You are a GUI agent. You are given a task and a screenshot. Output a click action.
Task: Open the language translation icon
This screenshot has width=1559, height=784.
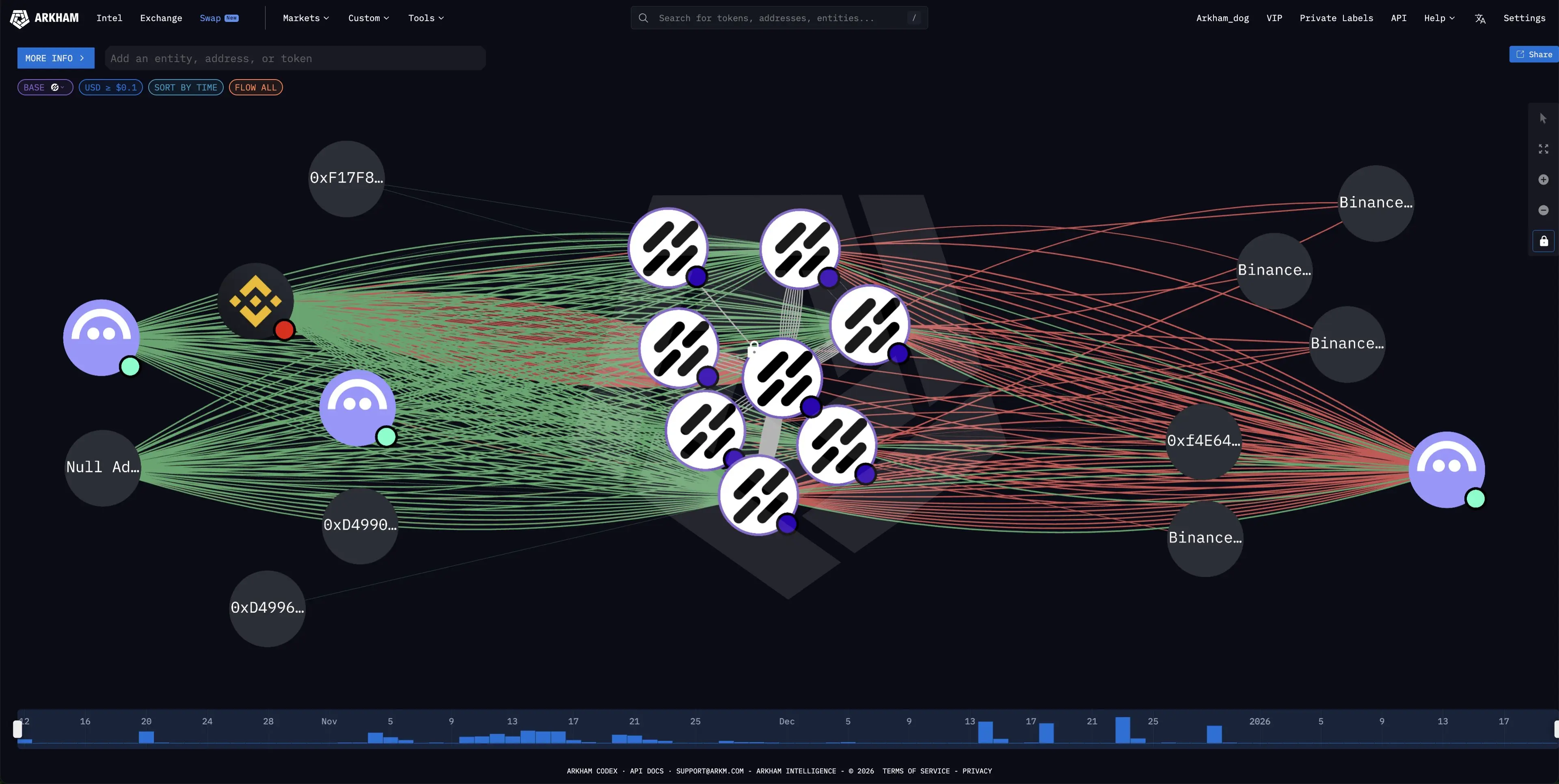pyautogui.click(x=1480, y=19)
